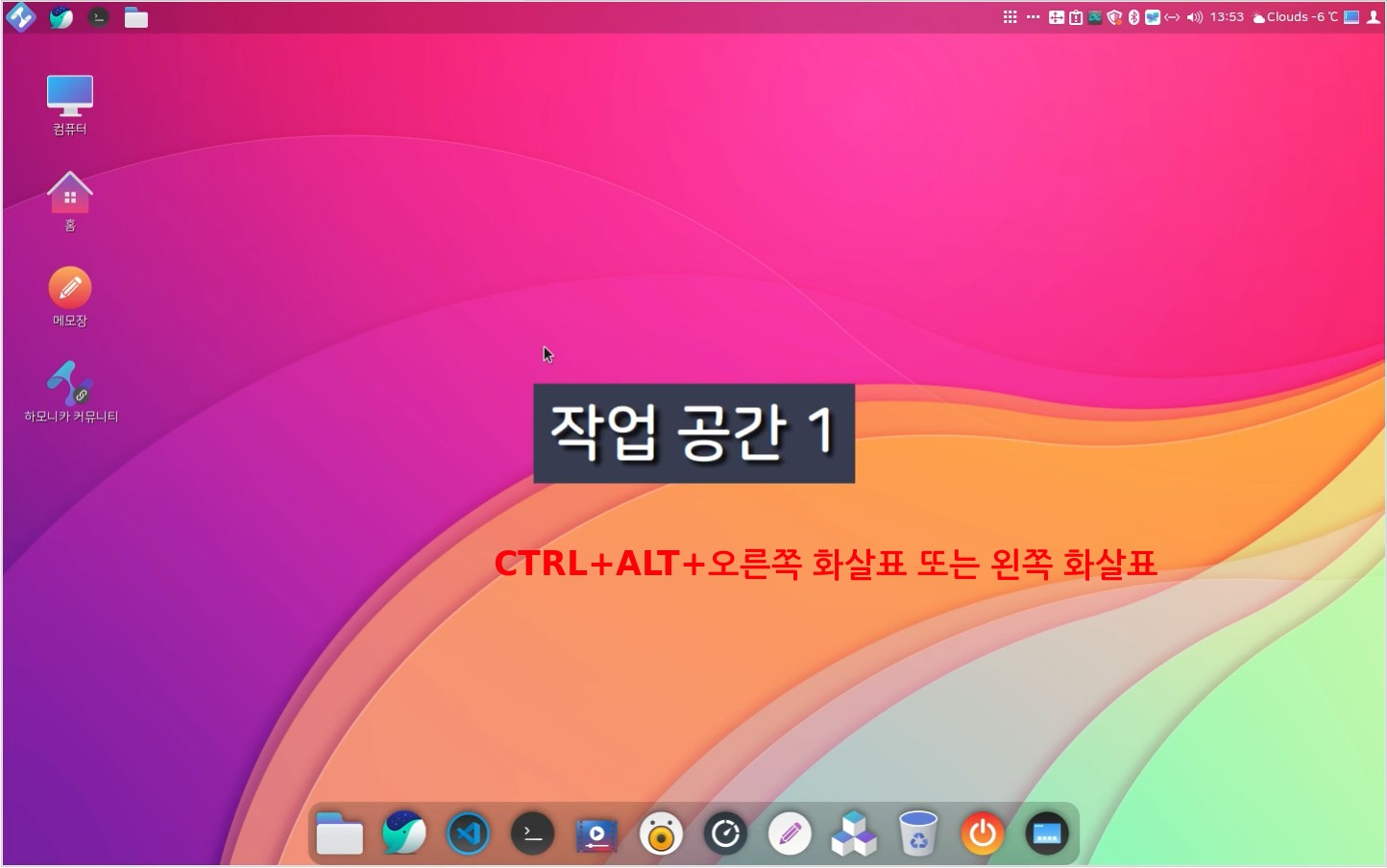Image resolution: width=1387 pixels, height=868 pixels.
Task: Open the user account applet in the panel
Action: click(1373, 17)
